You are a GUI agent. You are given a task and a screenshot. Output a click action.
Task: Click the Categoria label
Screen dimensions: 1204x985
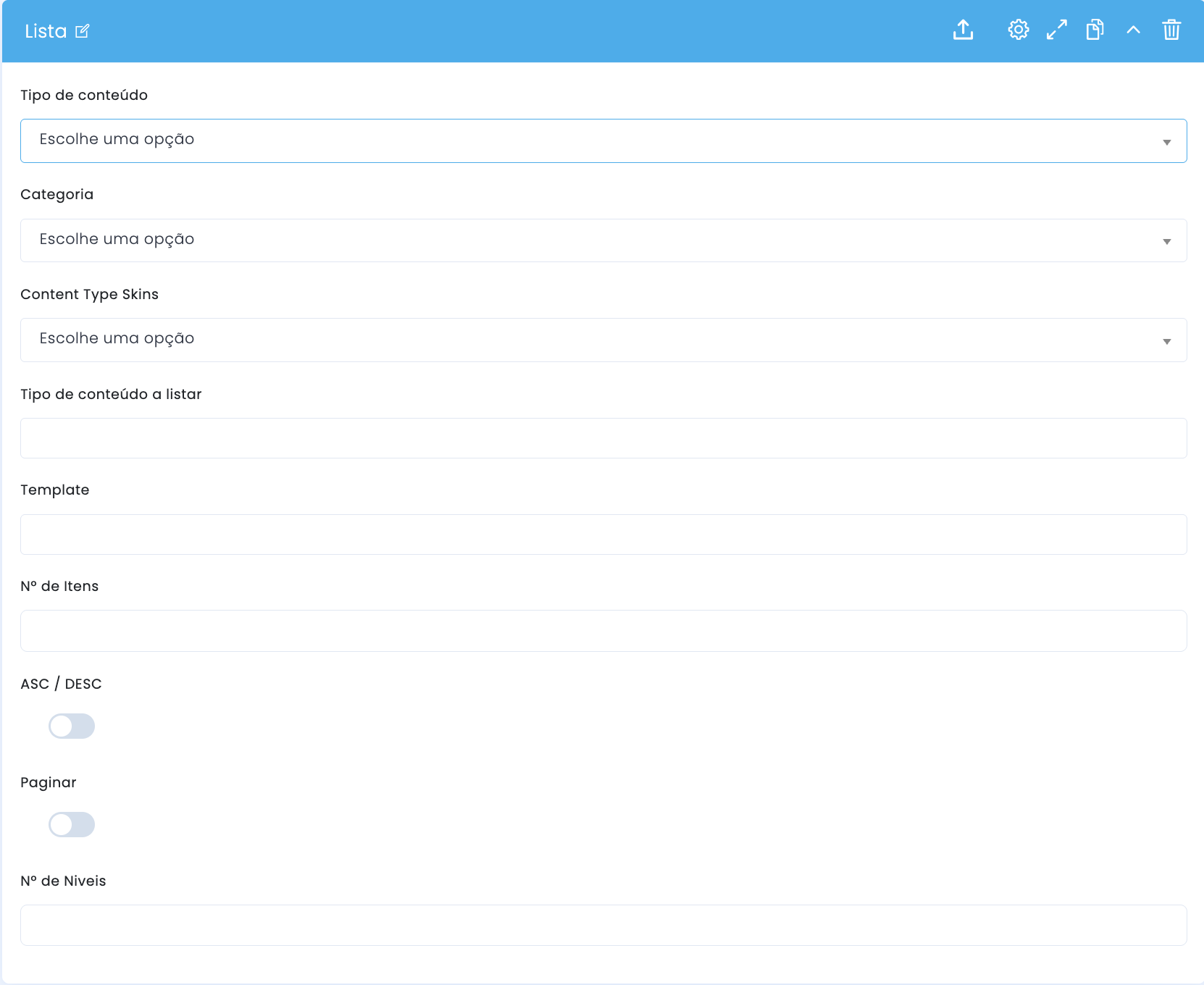57,194
